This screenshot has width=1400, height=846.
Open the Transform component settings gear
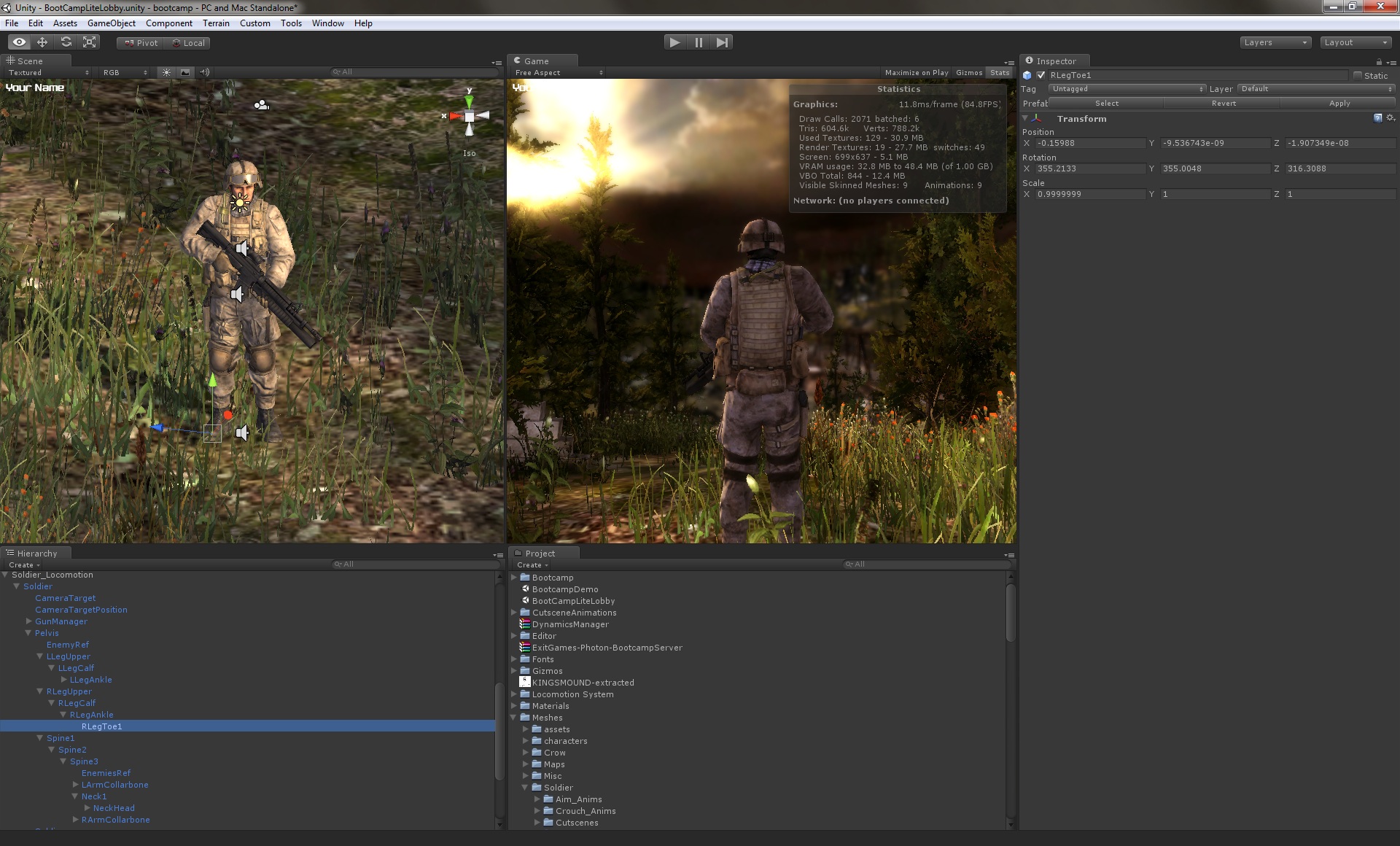coord(1391,118)
